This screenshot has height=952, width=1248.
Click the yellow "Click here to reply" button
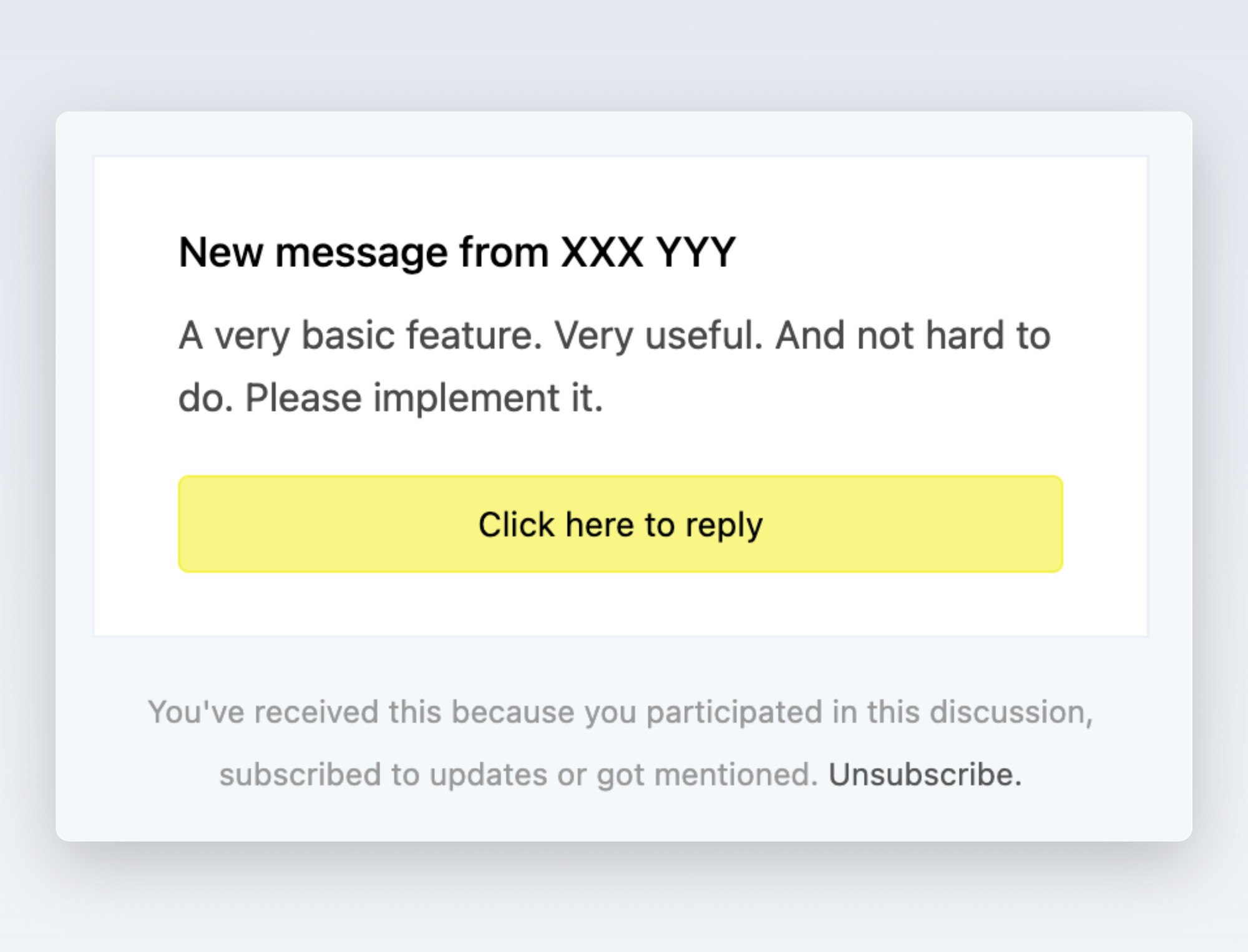(x=620, y=524)
